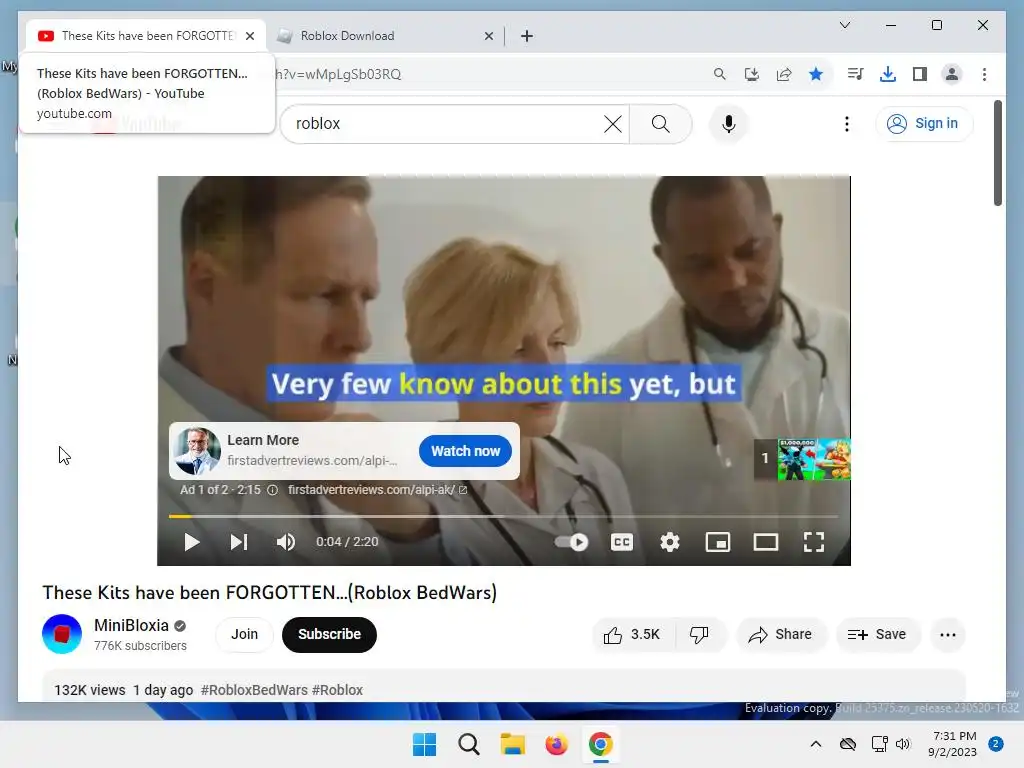1024x768 pixels.
Task: Mute the video volume
Action: pyautogui.click(x=285, y=542)
